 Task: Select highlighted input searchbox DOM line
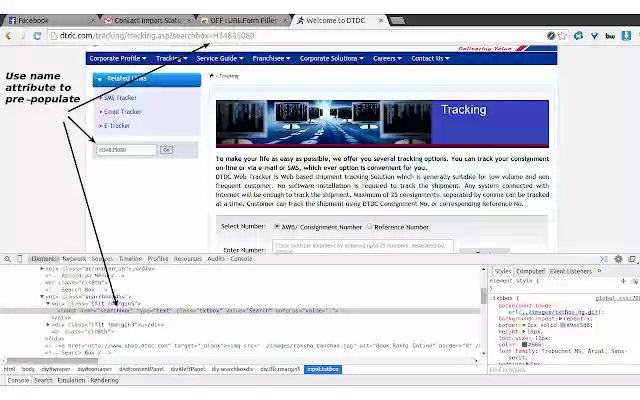pyautogui.click(x=240, y=311)
